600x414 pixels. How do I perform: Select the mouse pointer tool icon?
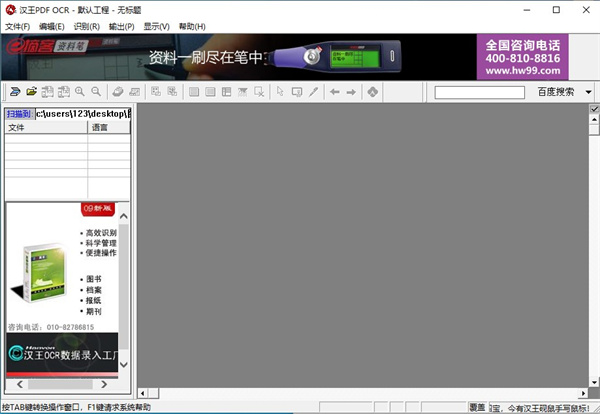[x=280, y=92]
